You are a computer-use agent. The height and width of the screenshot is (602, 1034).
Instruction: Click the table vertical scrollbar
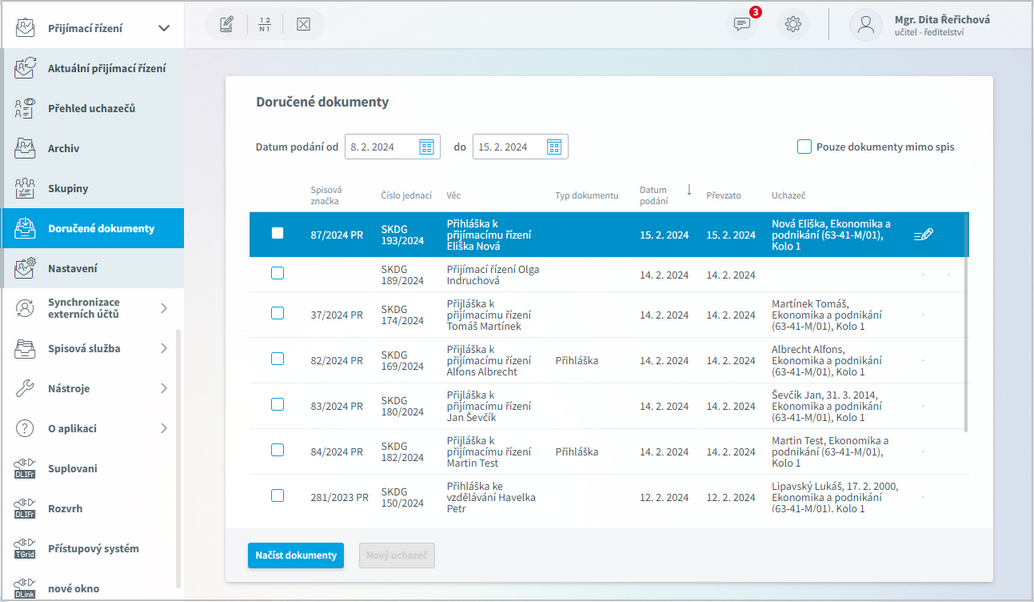click(966, 322)
